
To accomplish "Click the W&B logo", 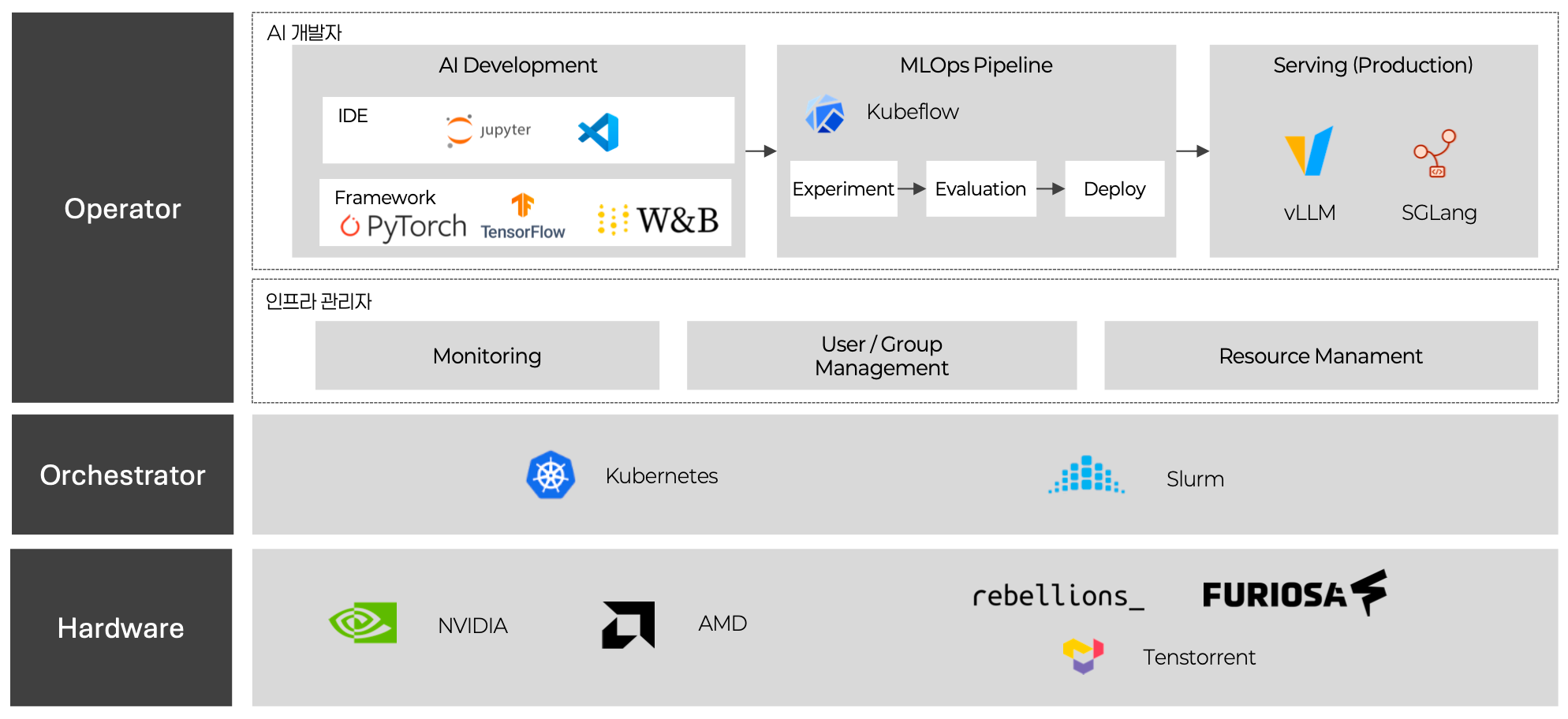I will click(659, 220).
